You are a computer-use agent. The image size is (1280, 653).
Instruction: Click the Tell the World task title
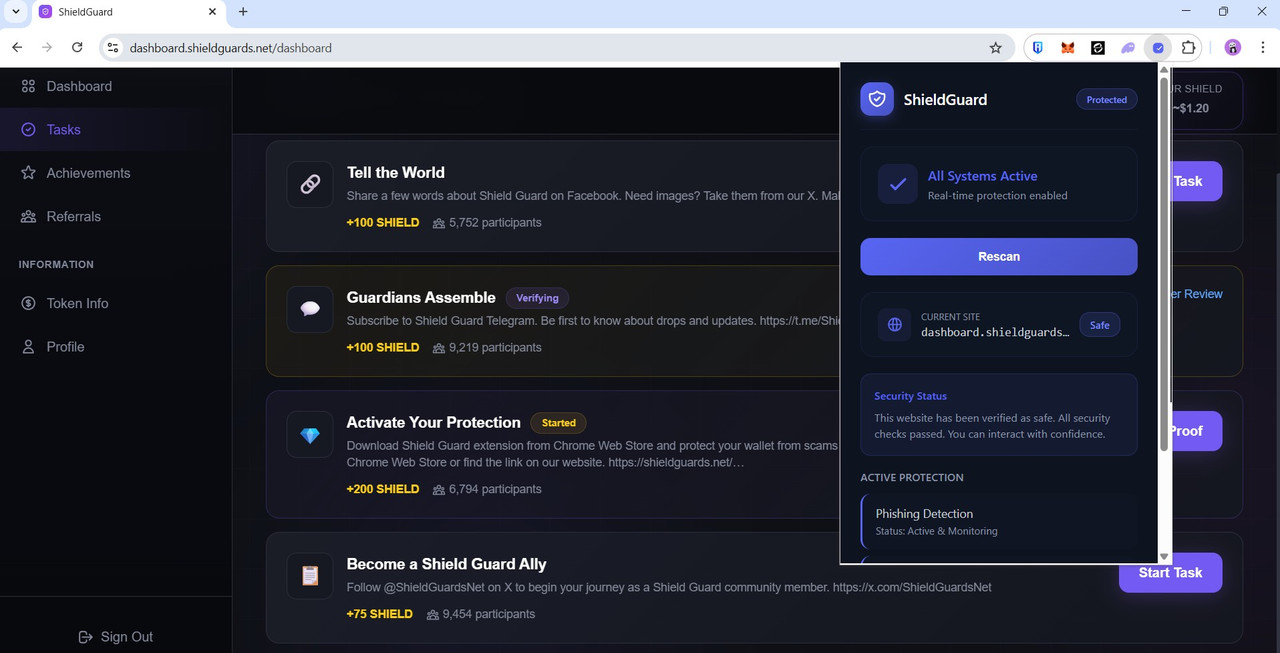coord(396,173)
